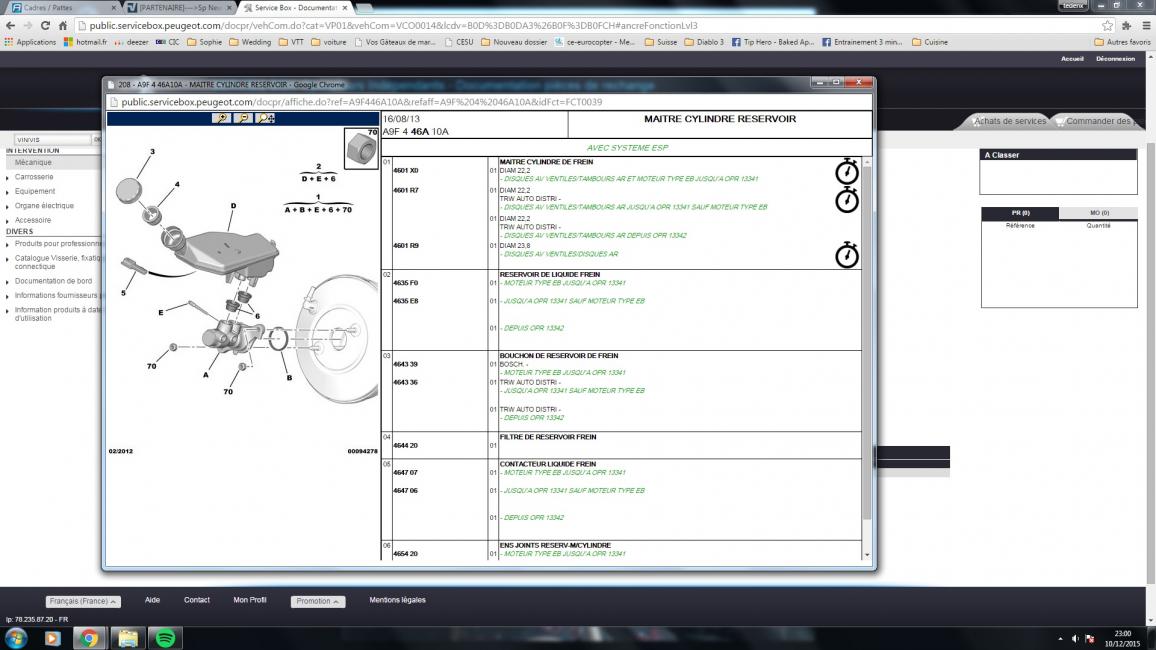Select the PR (0) tab
The image size is (1156, 650).
tap(1020, 213)
